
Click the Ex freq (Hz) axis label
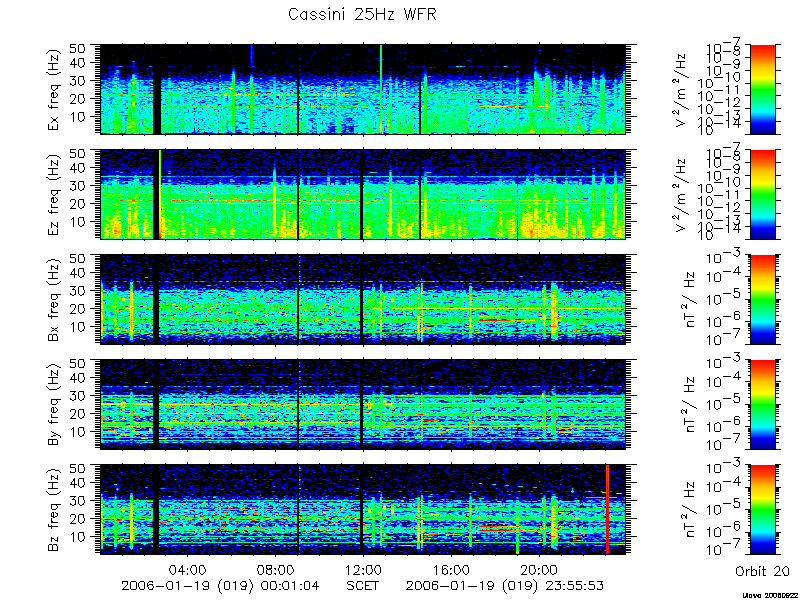[x=54, y=89]
